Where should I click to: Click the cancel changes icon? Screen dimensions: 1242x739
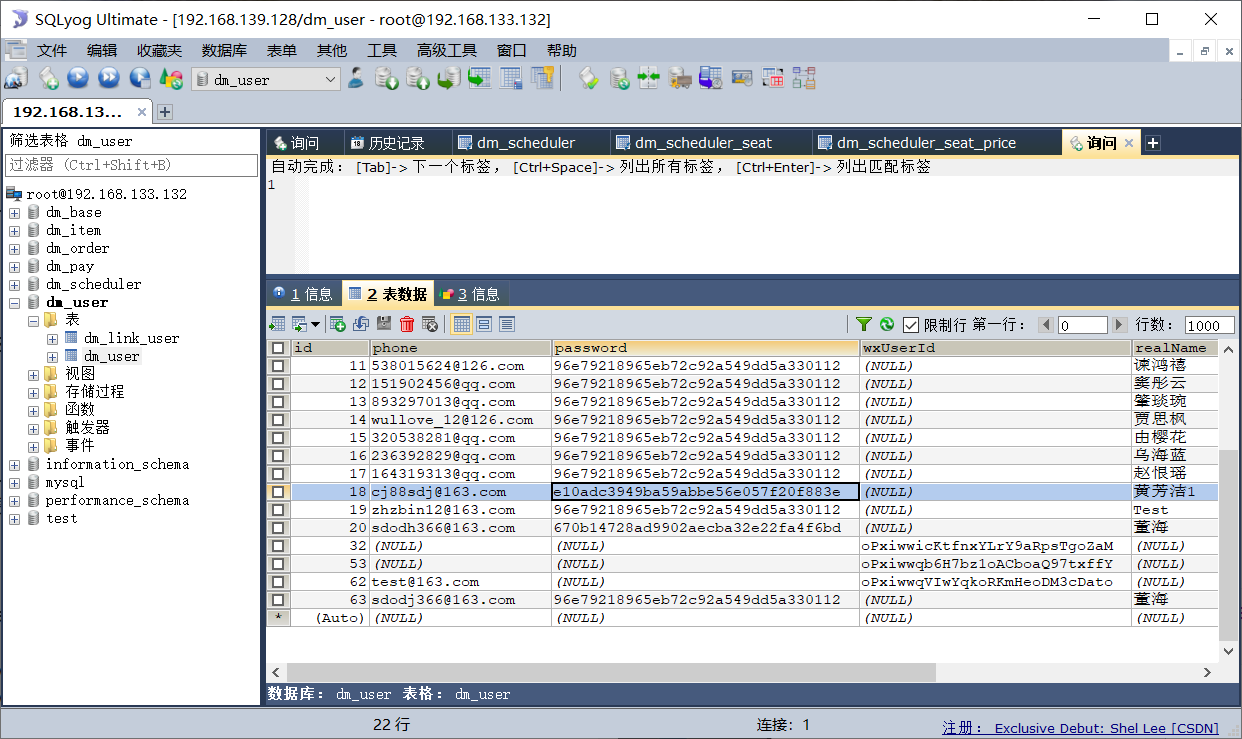(430, 324)
